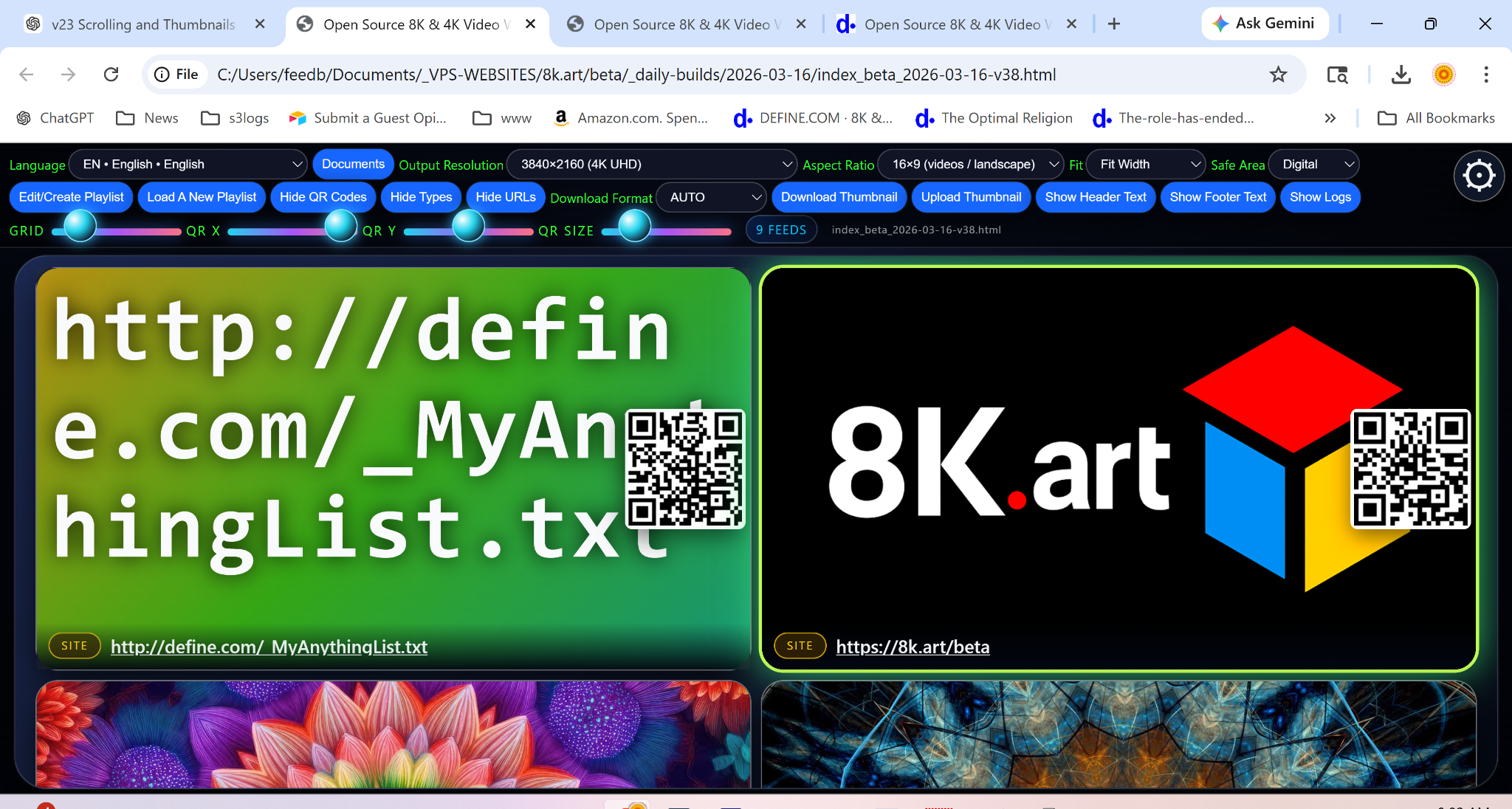1512x809 pixels.
Task: Click the SITE badge on define.com card
Action: tap(75, 646)
